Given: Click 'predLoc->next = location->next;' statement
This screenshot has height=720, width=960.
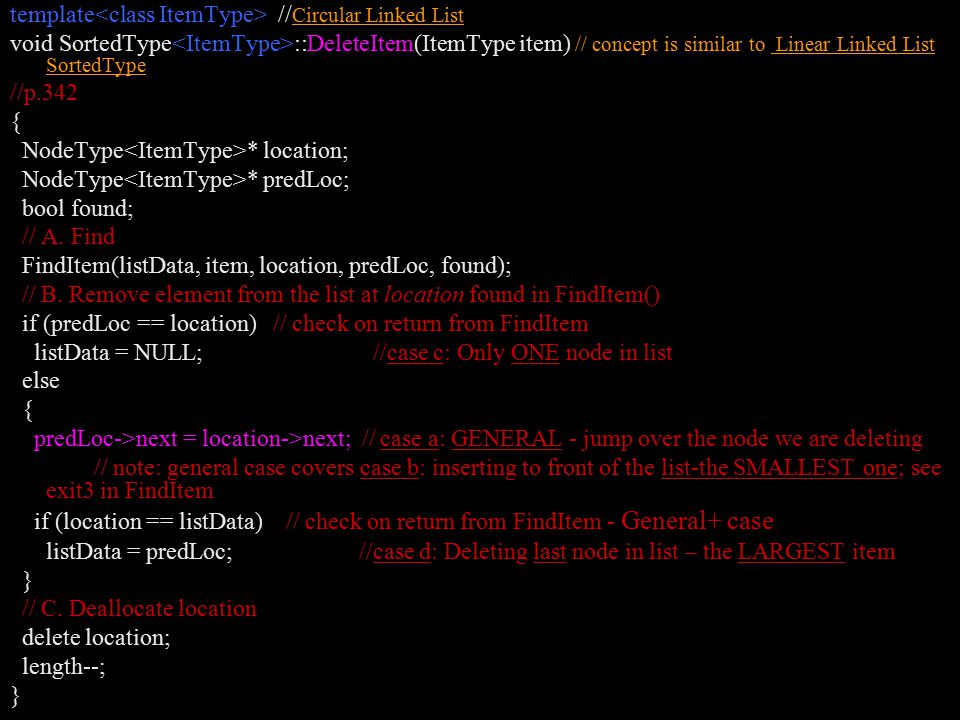Looking at the screenshot, I should [192, 438].
